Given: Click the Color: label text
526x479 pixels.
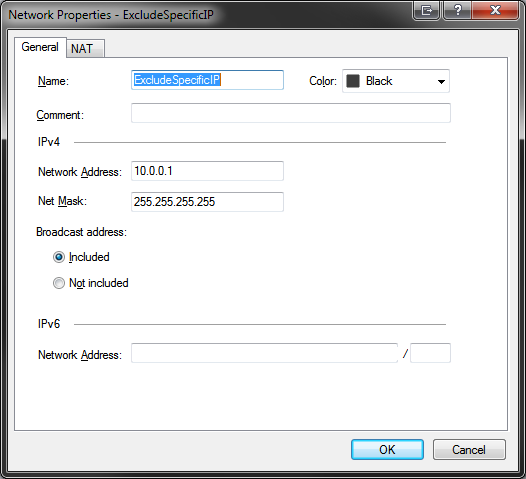Looking at the screenshot, I should (x=323, y=81).
